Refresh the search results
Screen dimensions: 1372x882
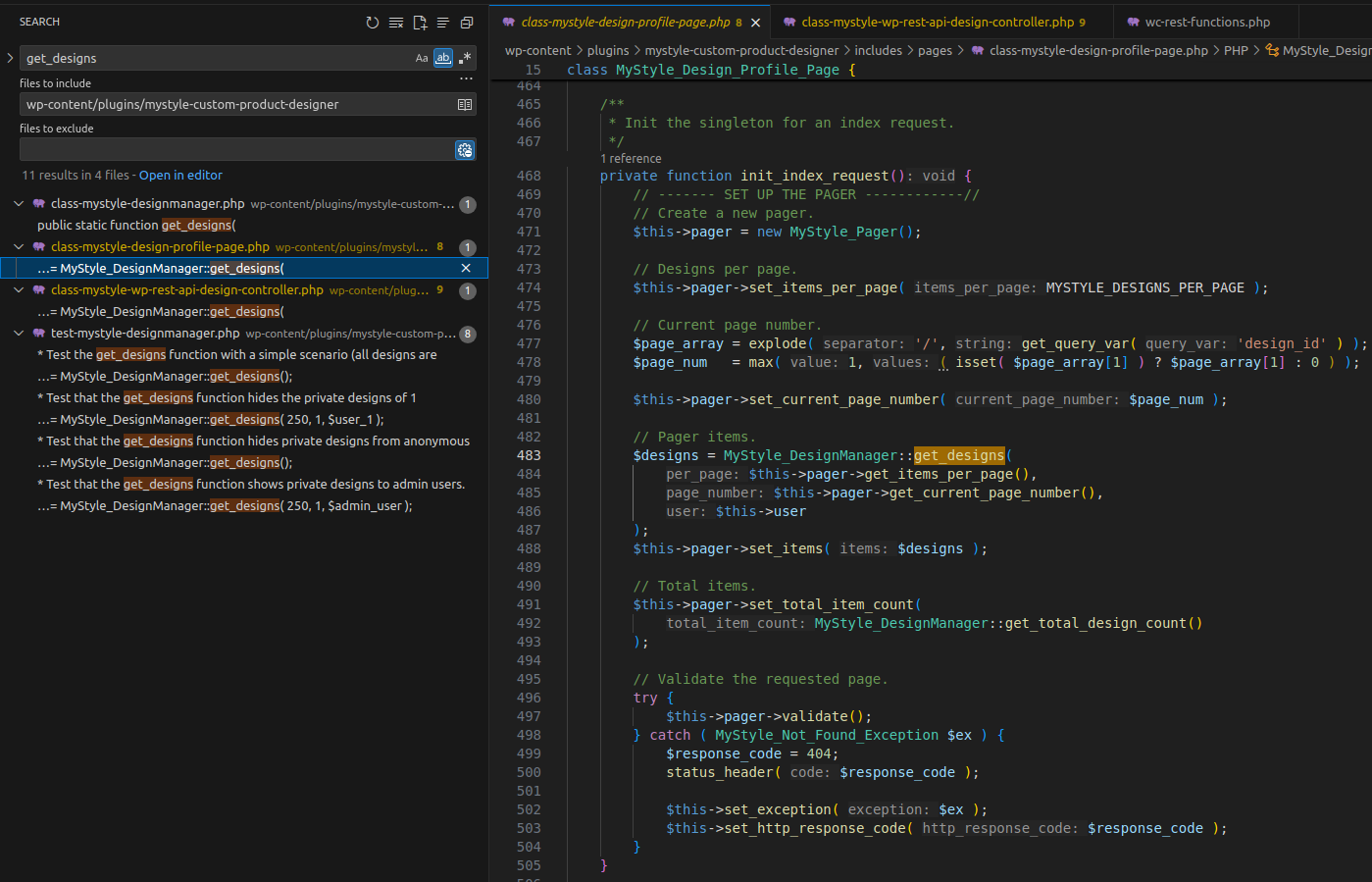[372, 23]
